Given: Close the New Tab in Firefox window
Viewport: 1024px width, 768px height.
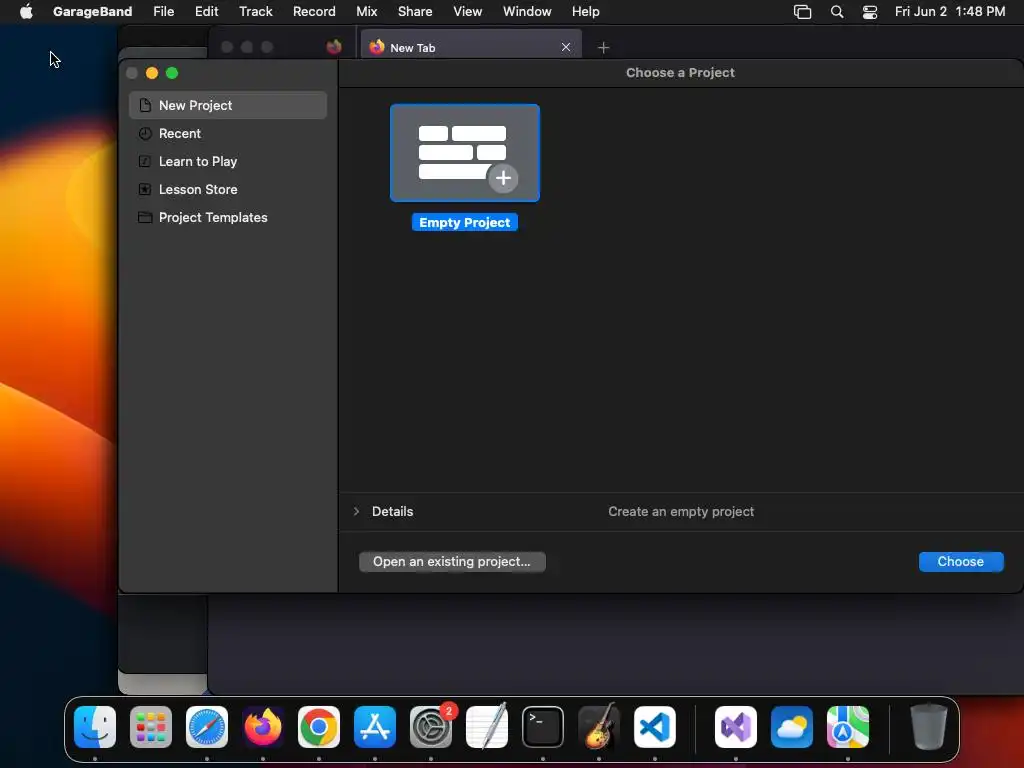Looking at the screenshot, I should 566,47.
